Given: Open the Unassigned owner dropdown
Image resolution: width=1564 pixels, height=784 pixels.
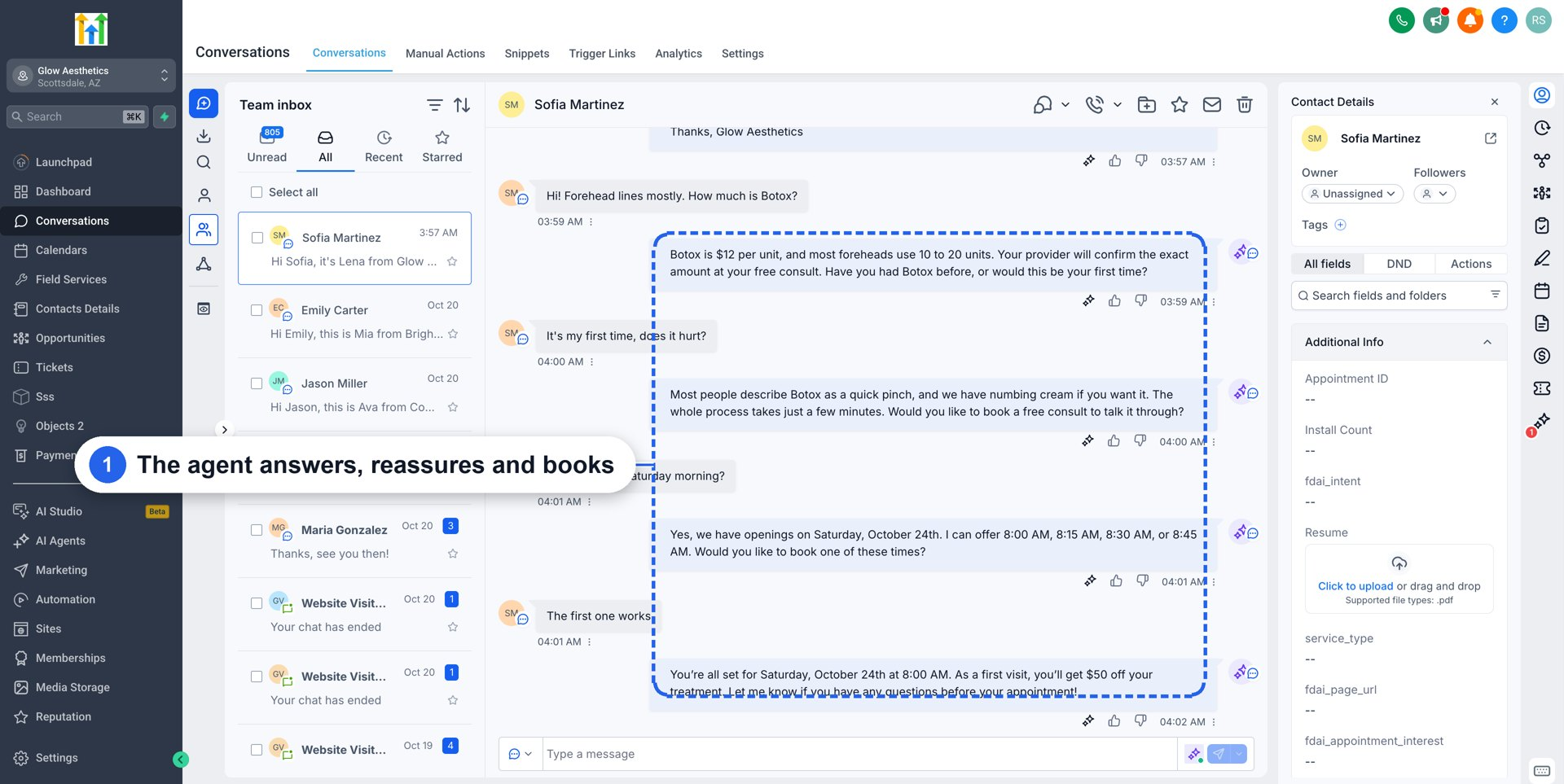Looking at the screenshot, I should click(x=1352, y=194).
